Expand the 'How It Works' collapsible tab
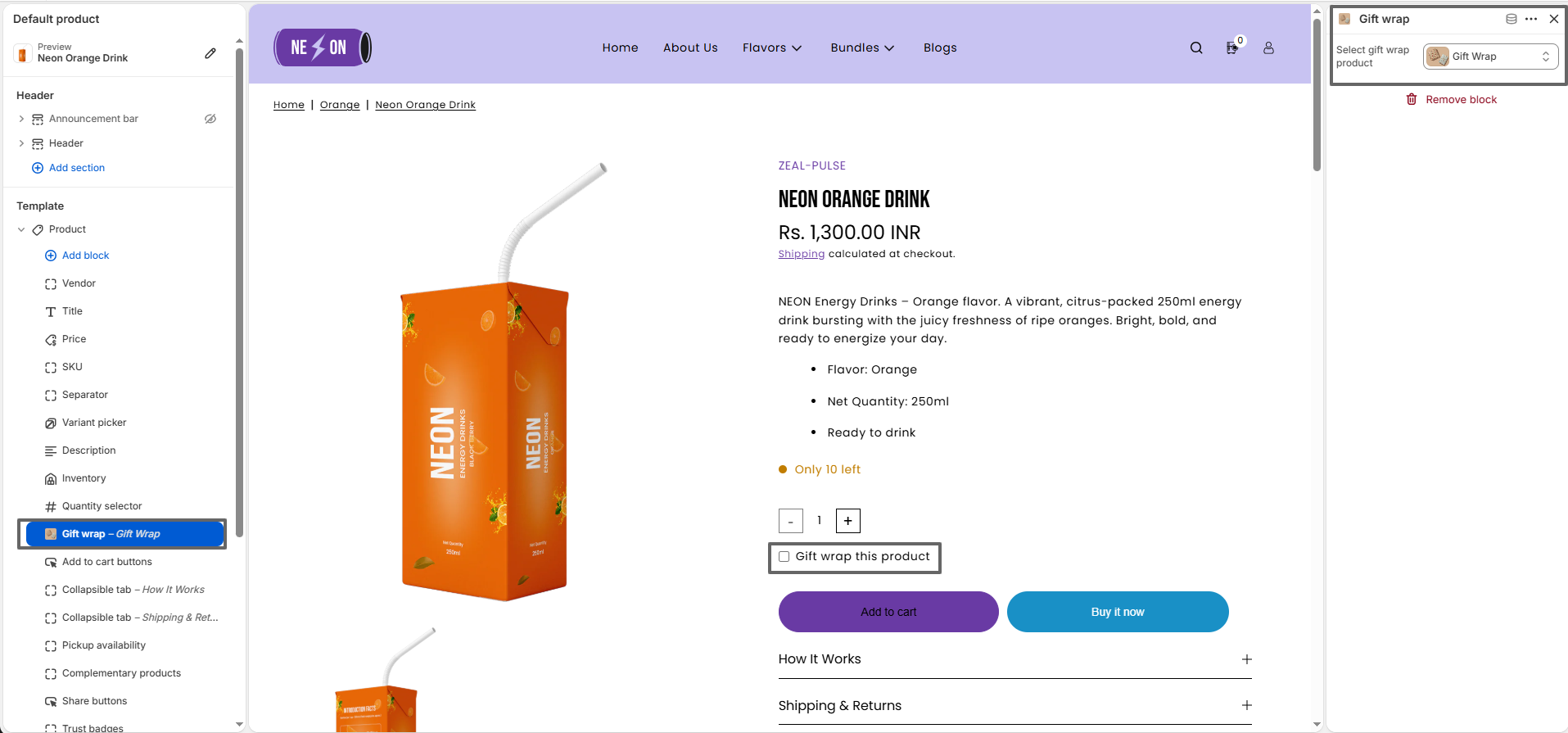The height and width of the screenshot is (733, 1568). pyautogui.click(x=1246, y=659)
